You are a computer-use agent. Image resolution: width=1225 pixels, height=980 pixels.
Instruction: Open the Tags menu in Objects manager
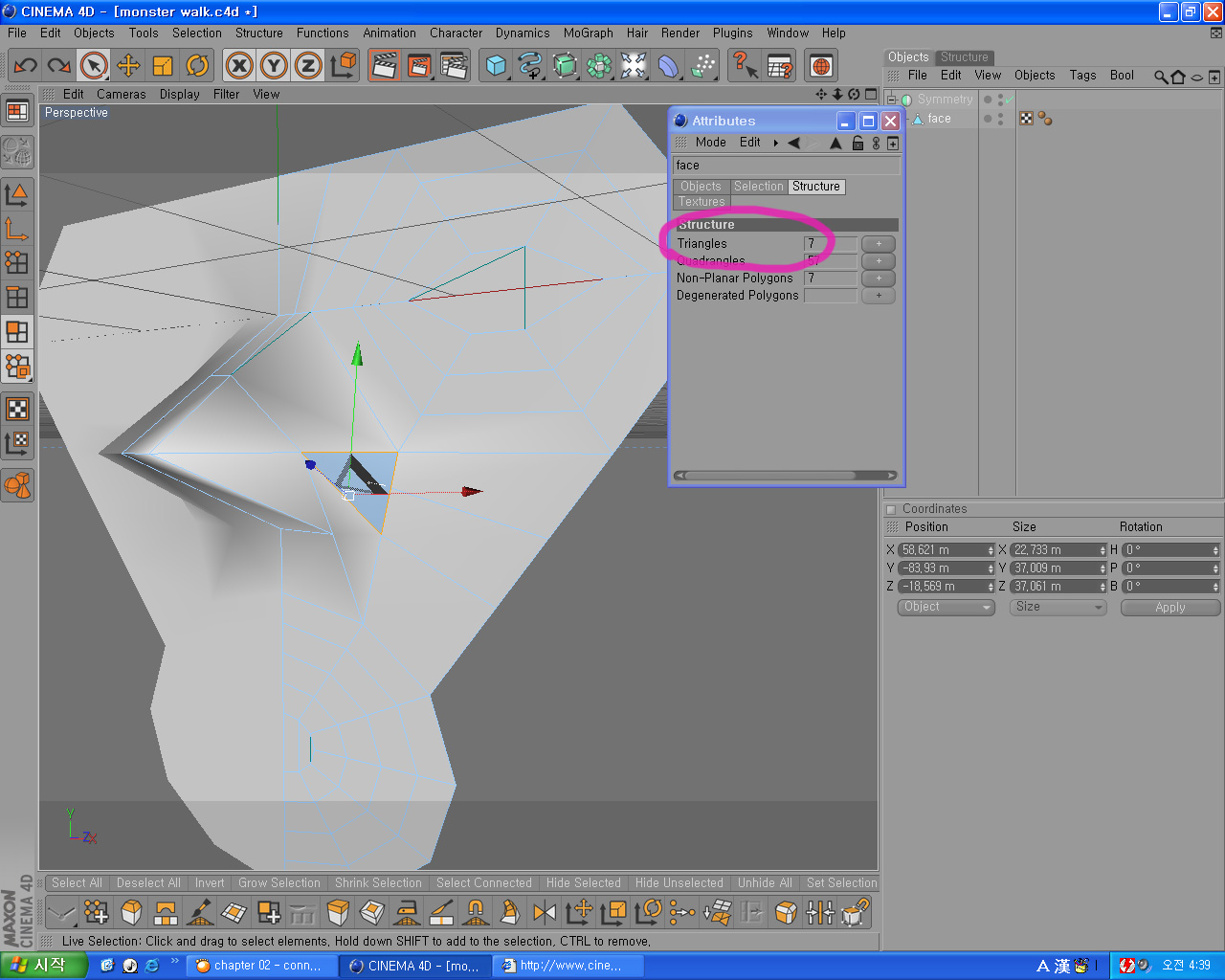pos(1082,75)
